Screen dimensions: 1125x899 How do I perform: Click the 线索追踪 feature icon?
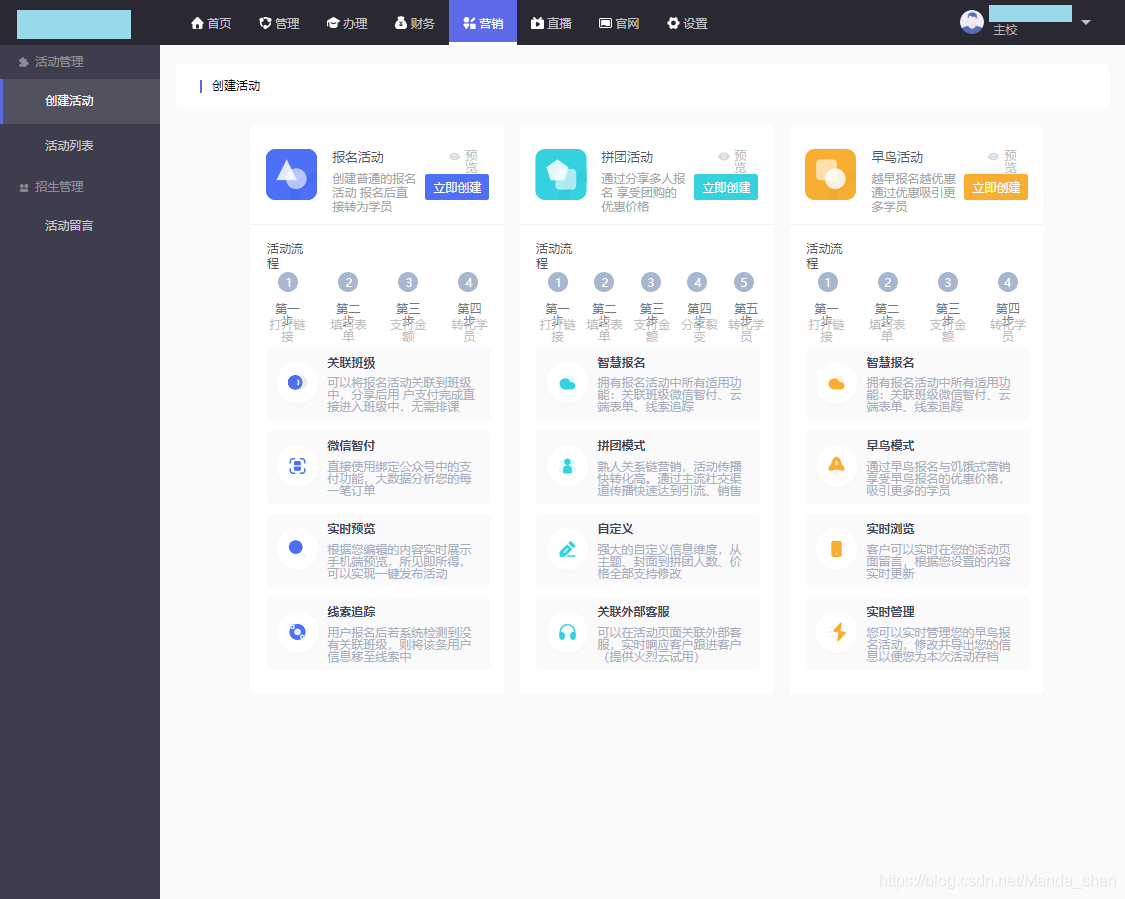297,632
